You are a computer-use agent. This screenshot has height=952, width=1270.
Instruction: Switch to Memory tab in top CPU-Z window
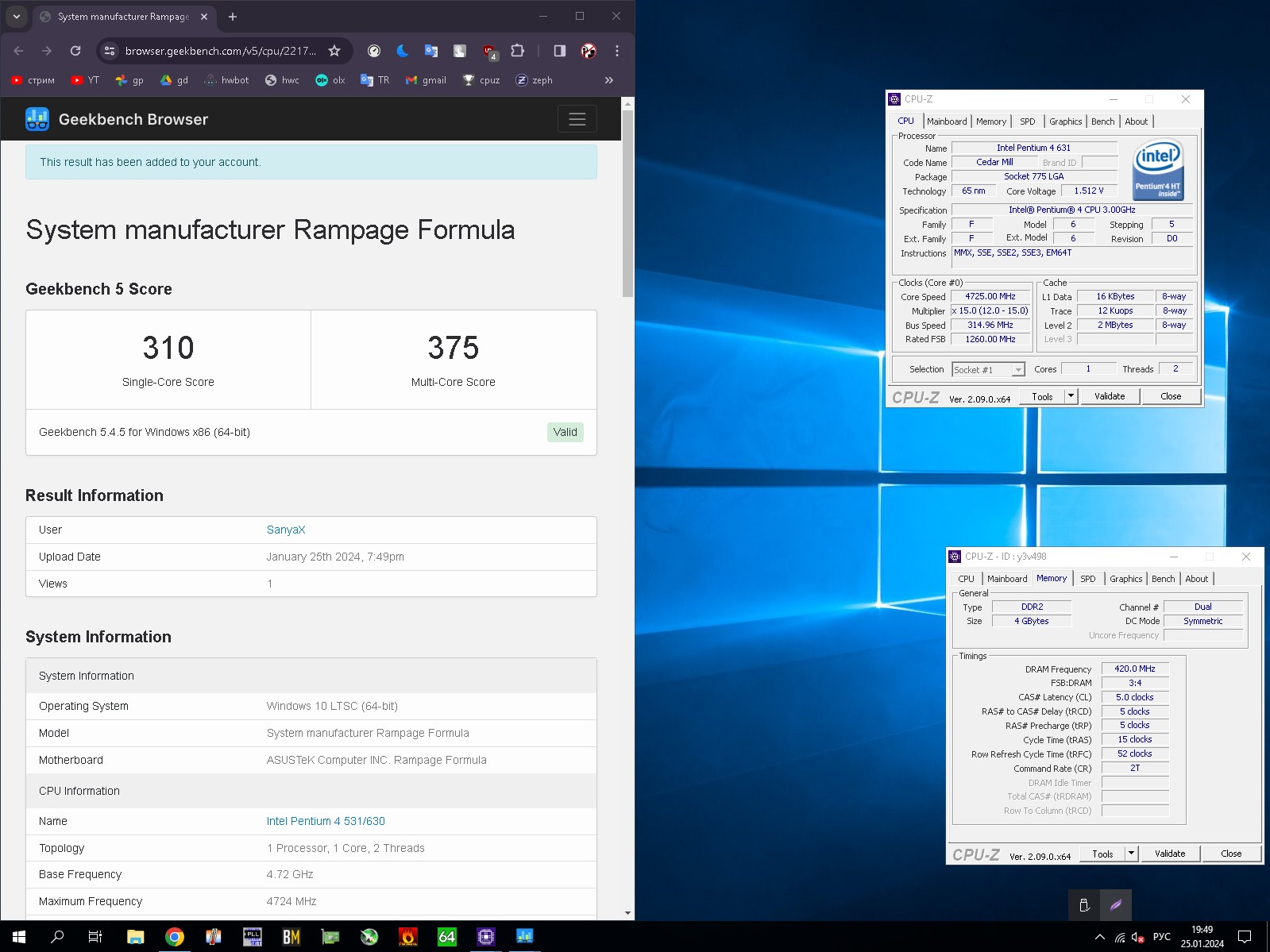[x=991, y=121]
